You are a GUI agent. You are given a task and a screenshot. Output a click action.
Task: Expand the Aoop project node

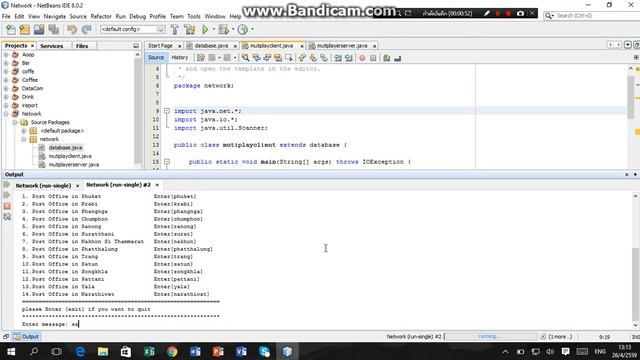click(6, 55)
